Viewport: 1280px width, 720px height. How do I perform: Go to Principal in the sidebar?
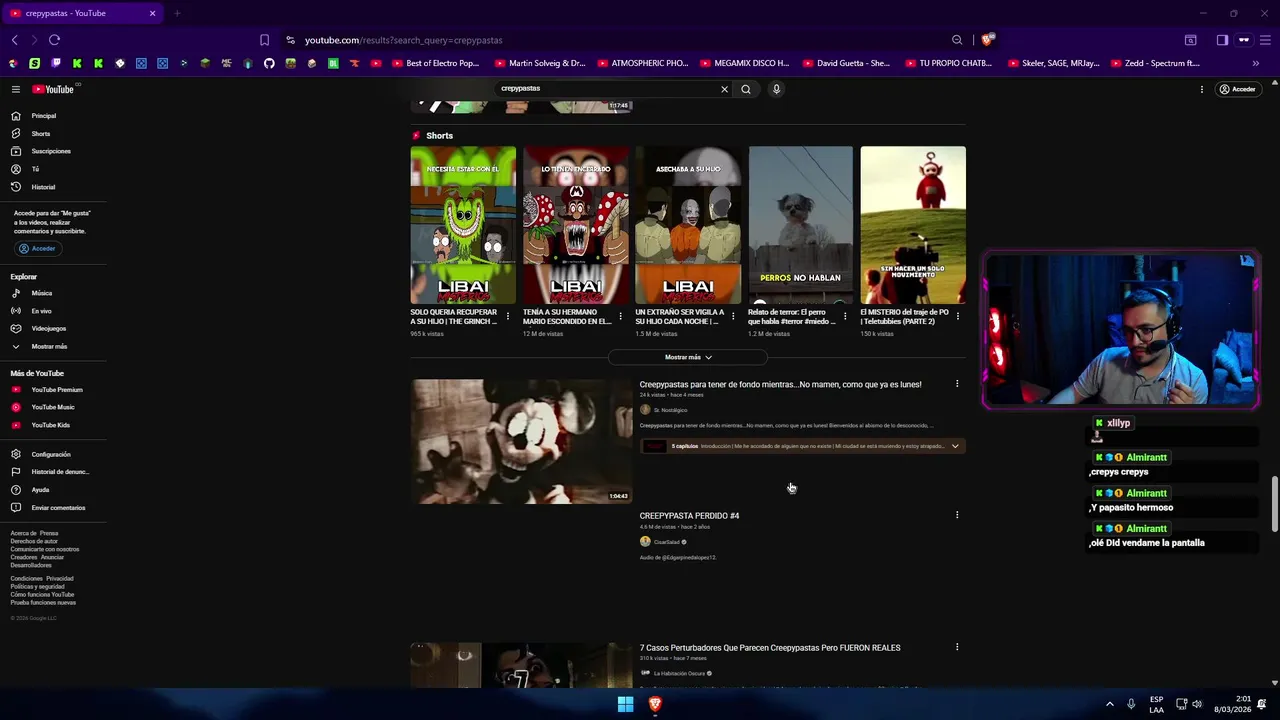(x=44, y=116)
